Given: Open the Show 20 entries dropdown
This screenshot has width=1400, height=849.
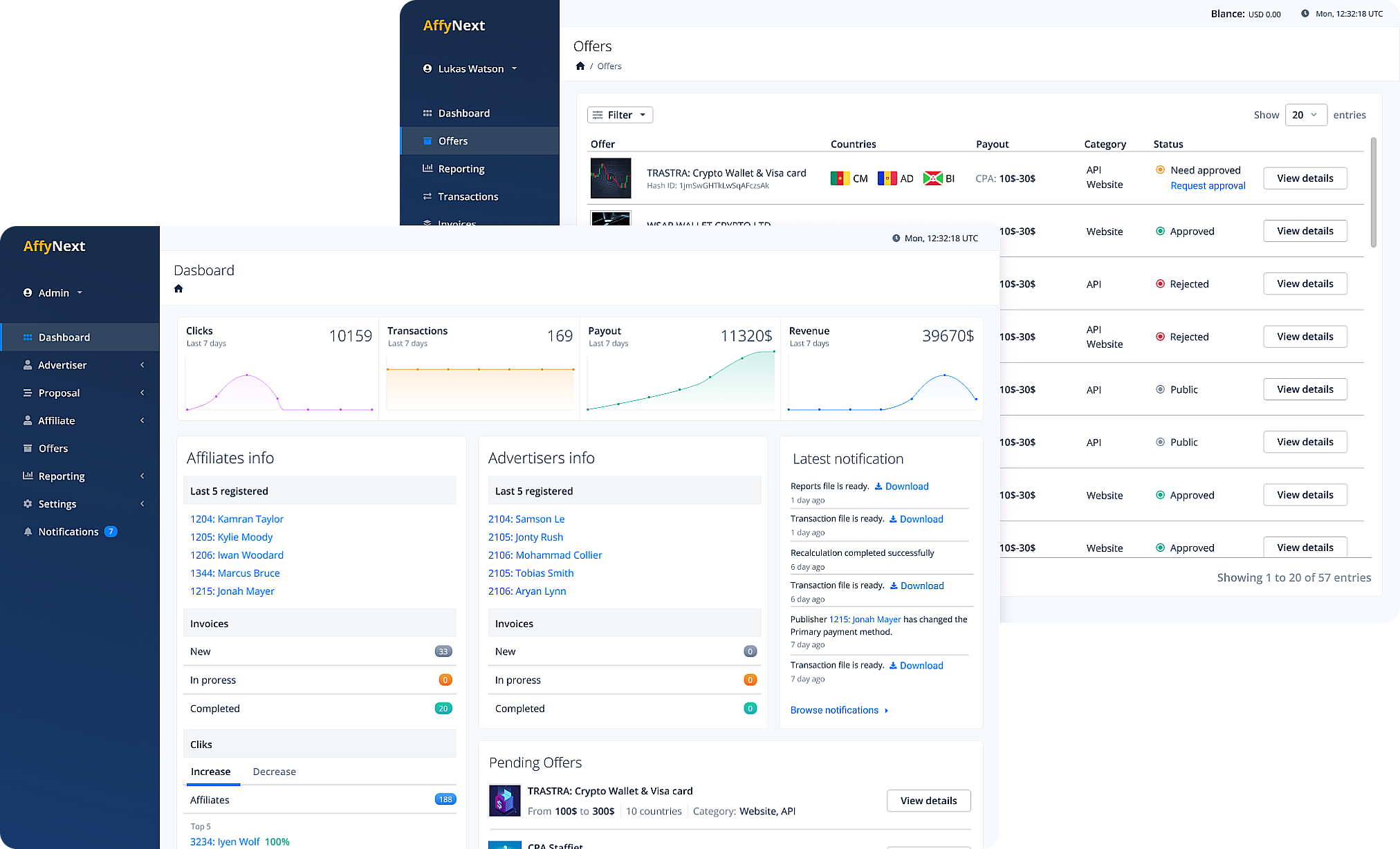Looking at the screenshot, I should pyautogui.click(x=1306, y=115).
